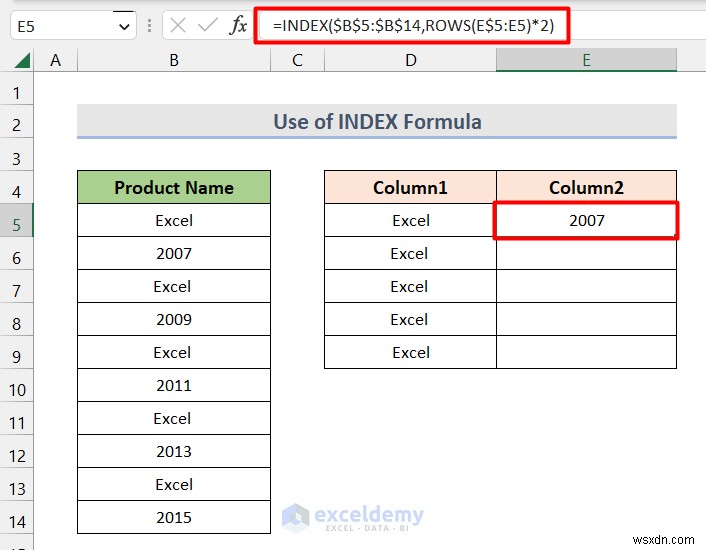The height and width of the screenshot is (550, 706).
Task: Select column B header
Action: 174,60
